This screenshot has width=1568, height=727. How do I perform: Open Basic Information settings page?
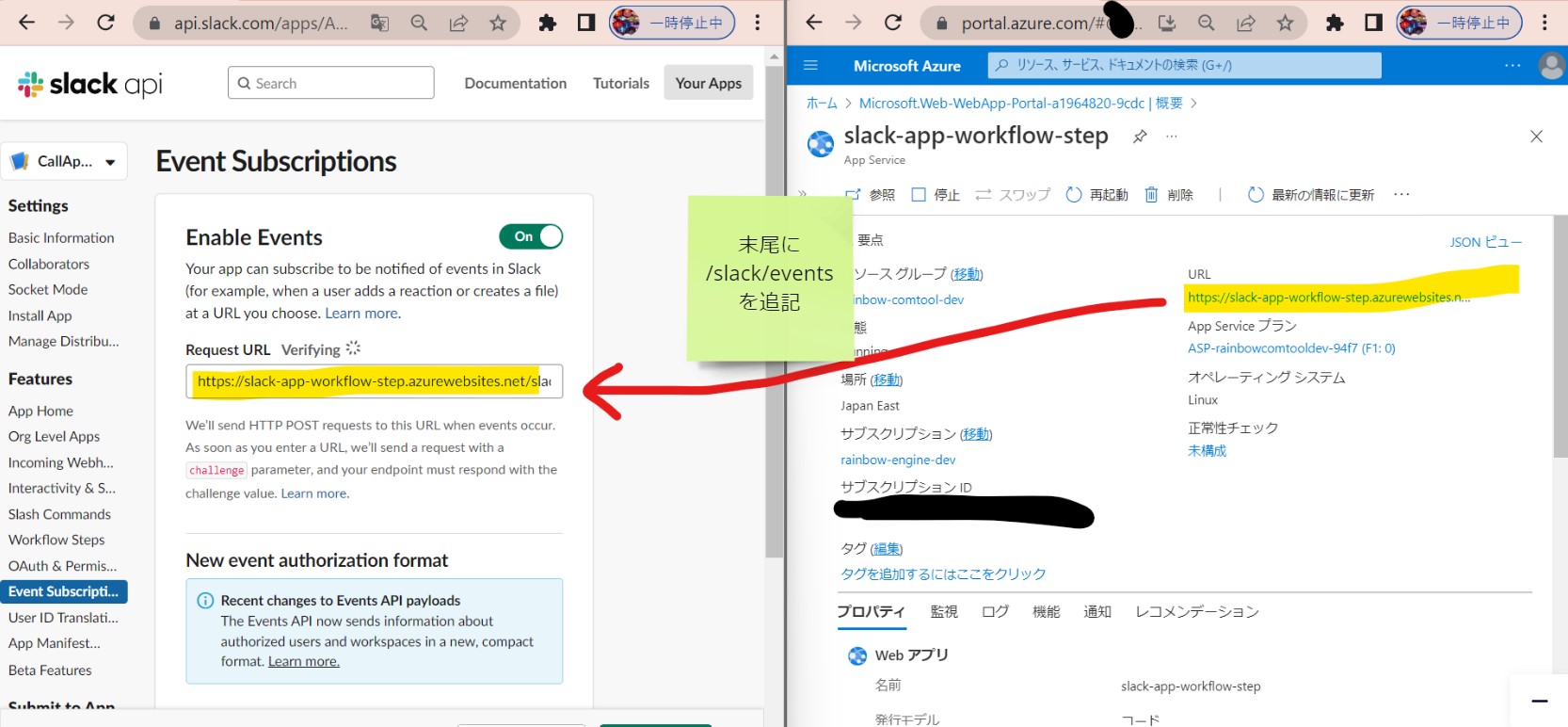click(61, 238)
